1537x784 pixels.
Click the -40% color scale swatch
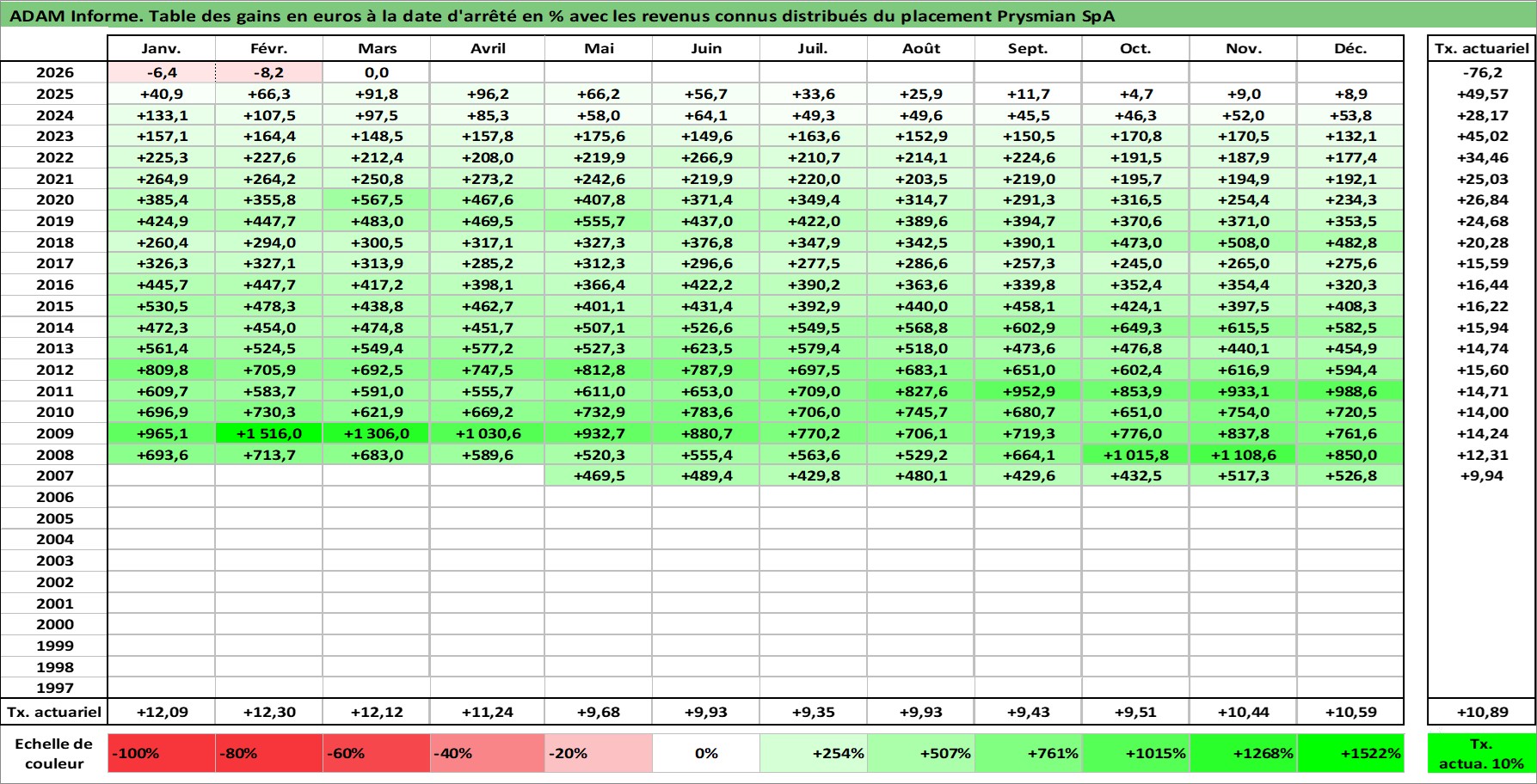coord(488,753)
